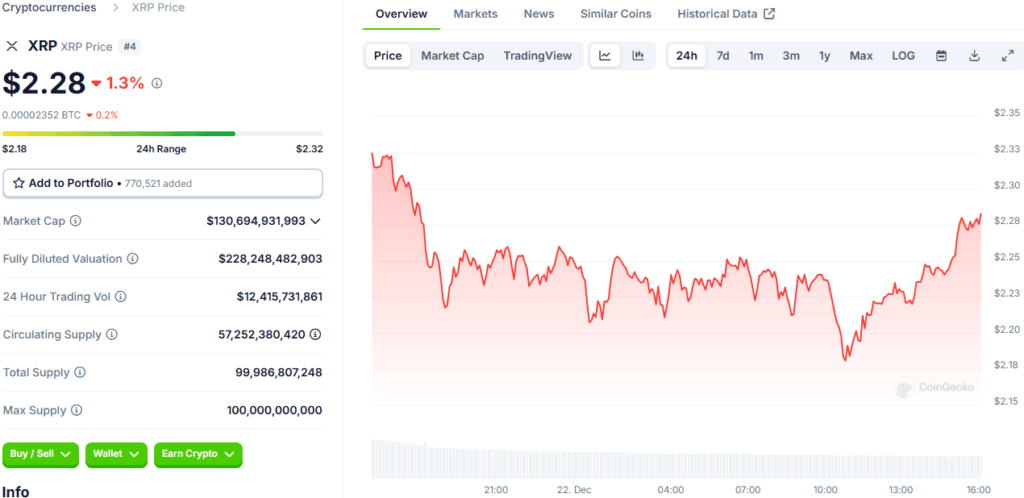Screen dimensions: 1024x498
Task: Click the XRP coin logo
Action: pos(12,46)
